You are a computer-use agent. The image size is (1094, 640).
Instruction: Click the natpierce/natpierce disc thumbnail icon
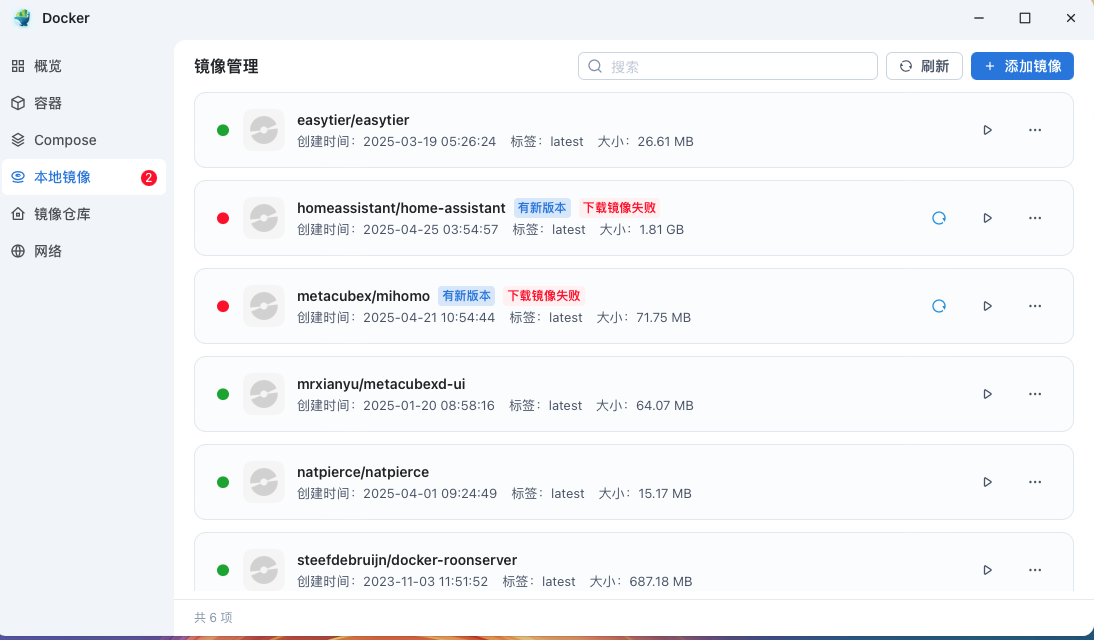pyautogui.click(x=264, y=482)
